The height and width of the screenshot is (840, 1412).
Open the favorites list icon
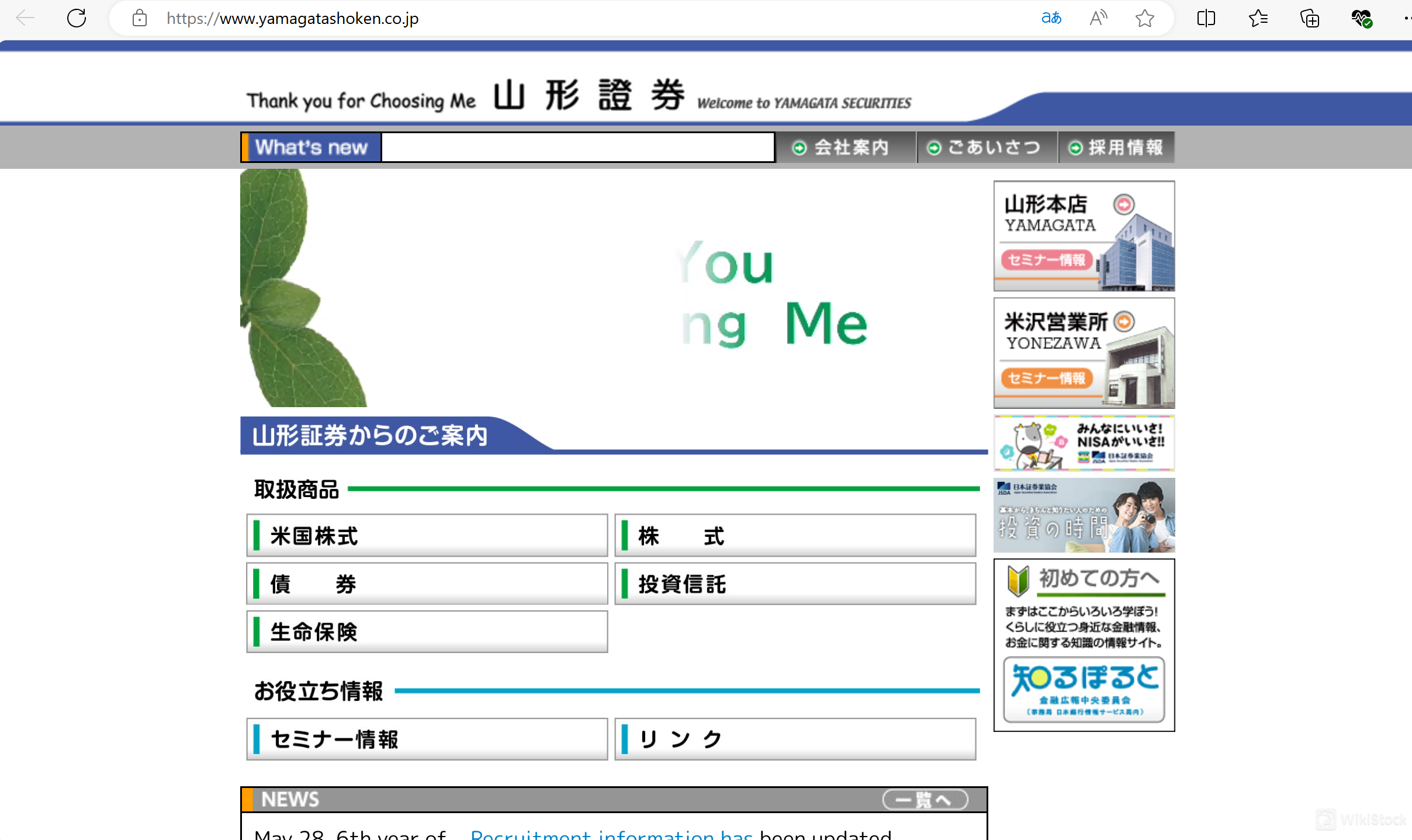pyautogui.click(x=1258, y=18)
